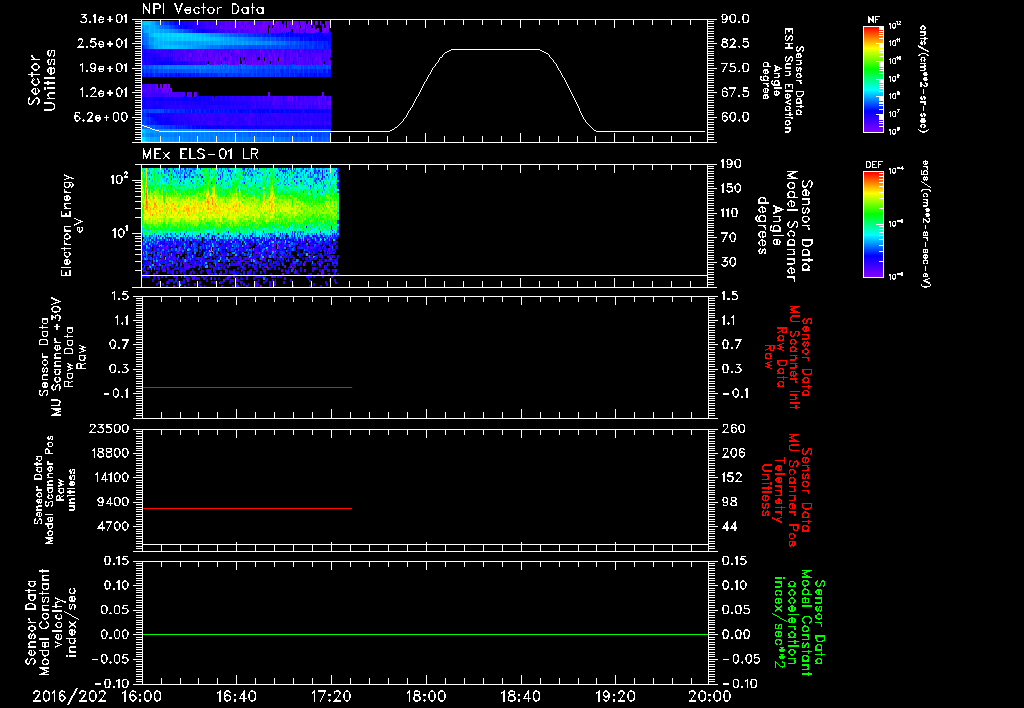
Task: Click the "MEx ELS-01 LR" panel title
Action: [200, 154]
